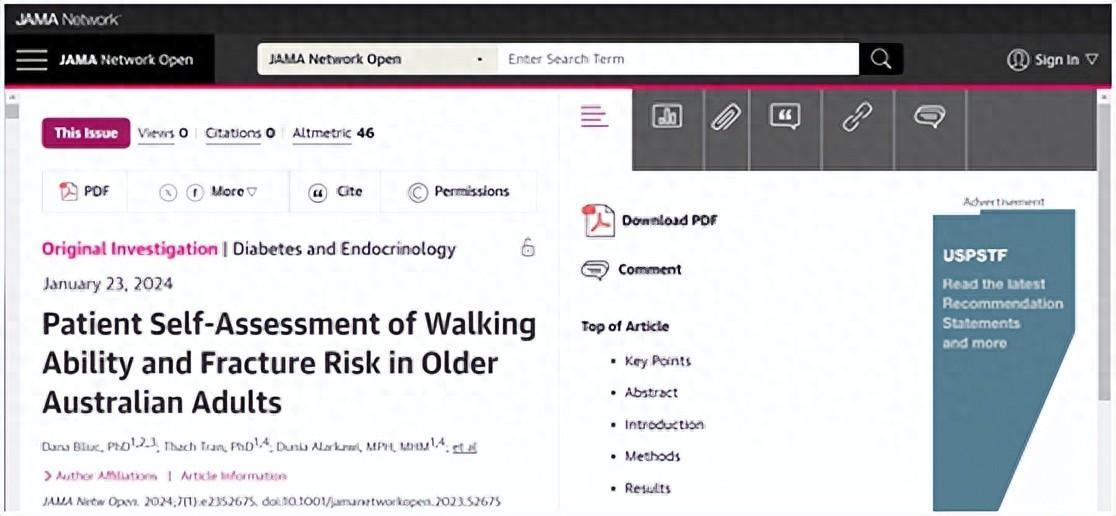Click the open access lock icon
The width and height of the screenshot is (1116, 516).
(x=528, y=248)
